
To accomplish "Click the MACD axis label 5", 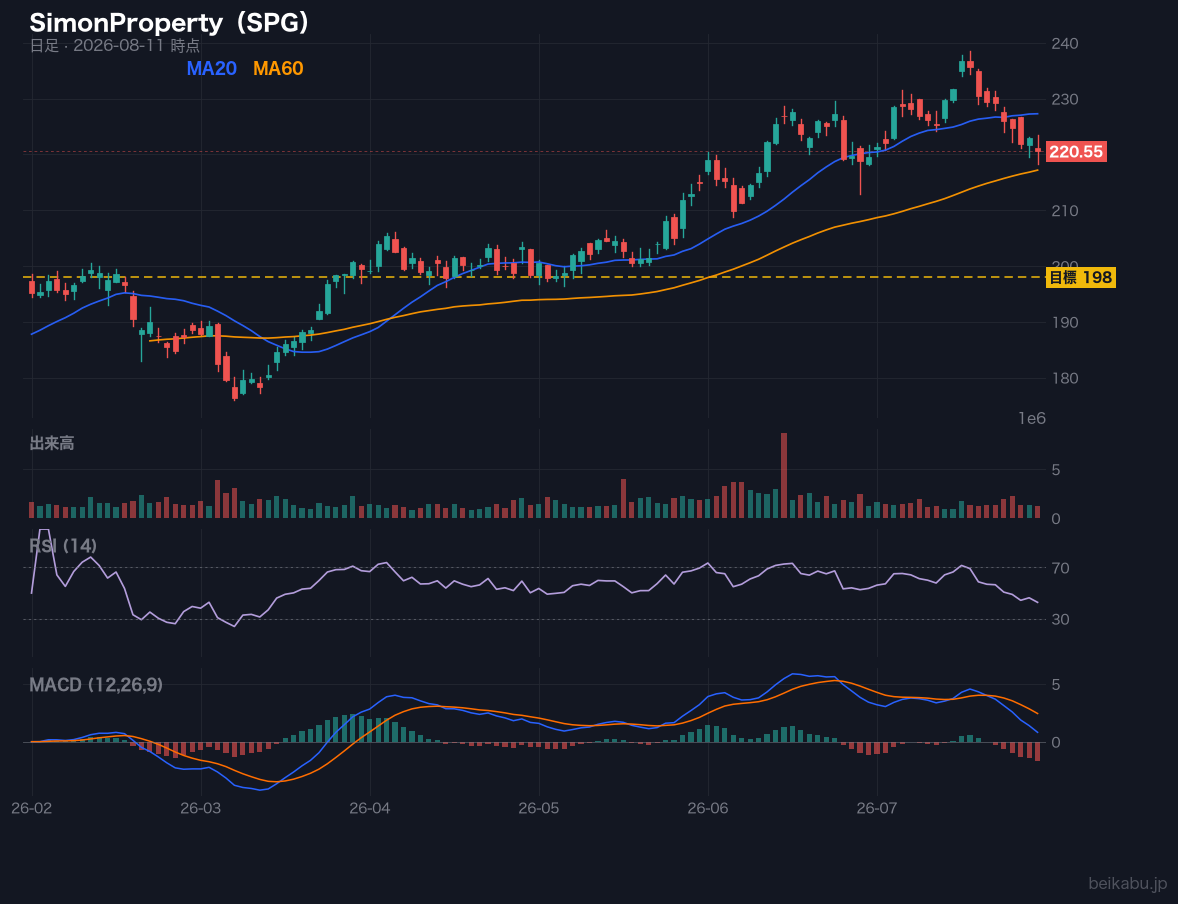I will click(x=1056, y=685).
